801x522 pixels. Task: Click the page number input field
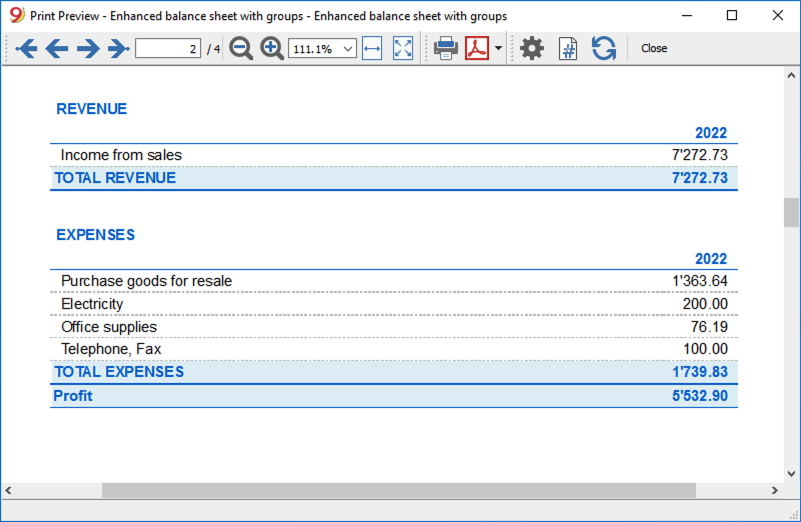point(168,49)
